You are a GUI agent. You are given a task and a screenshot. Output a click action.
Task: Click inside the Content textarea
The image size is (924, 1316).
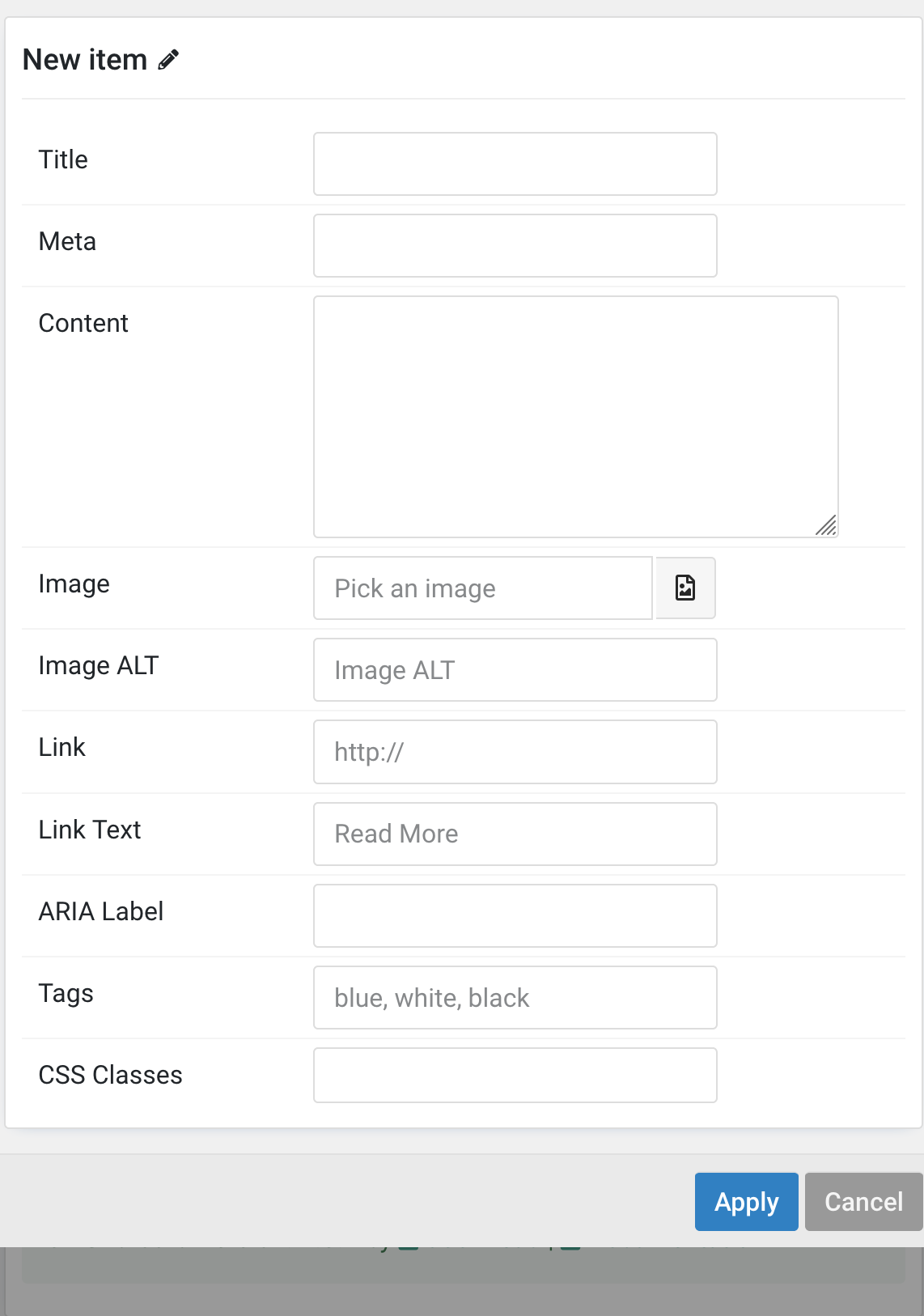pyautogui.click(x=576, y=417)
